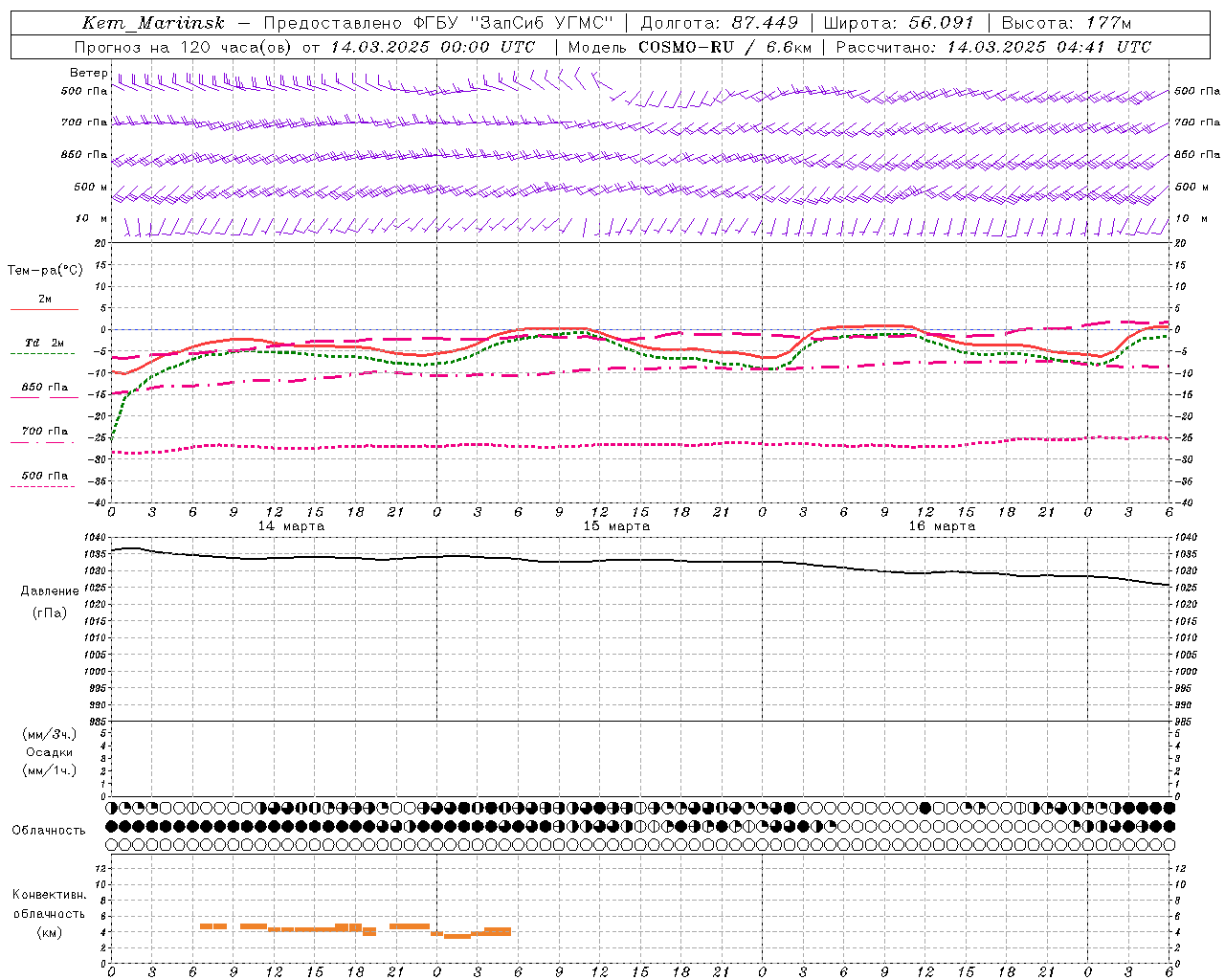Viewport: 1225px width, 980px height.
Task: Click the 'Широта: 56.091' header field
Action: tap(899, 23)
